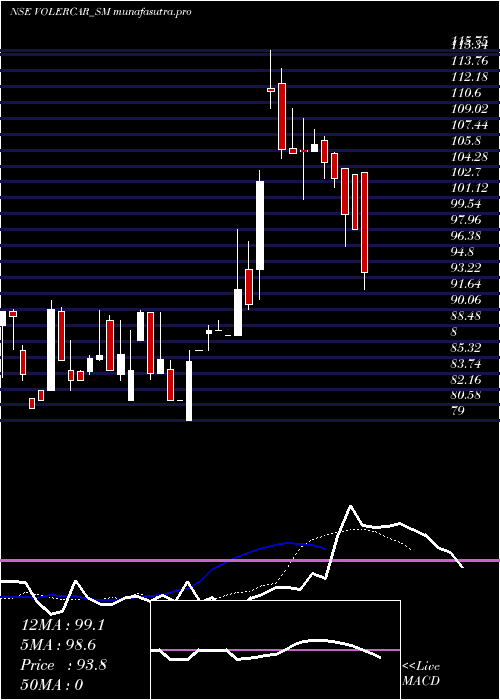Click the 102.7 price axis label
500x700 pixels.
[x=466, y=173]
